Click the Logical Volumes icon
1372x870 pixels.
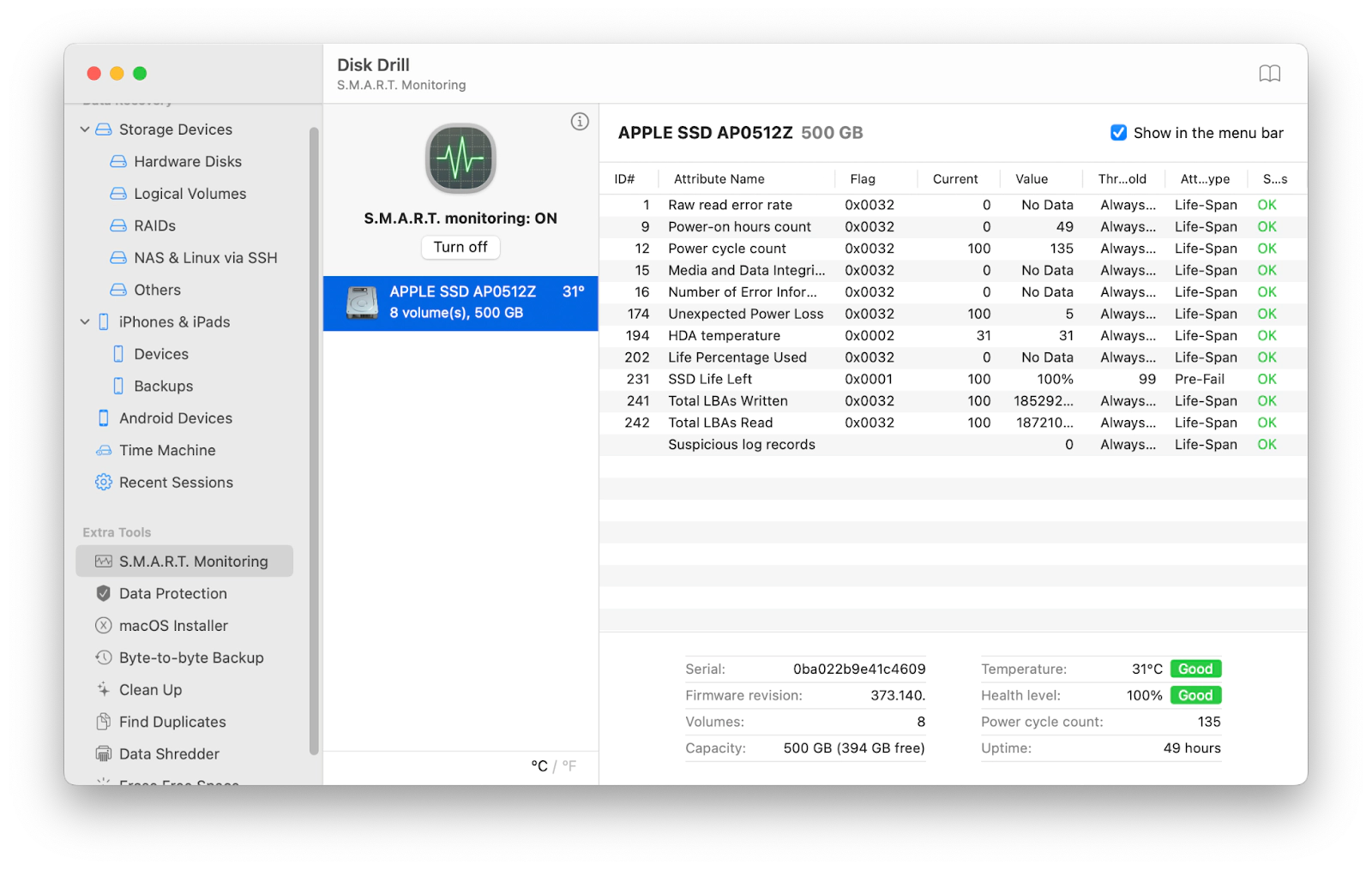(x=118, y=194)
